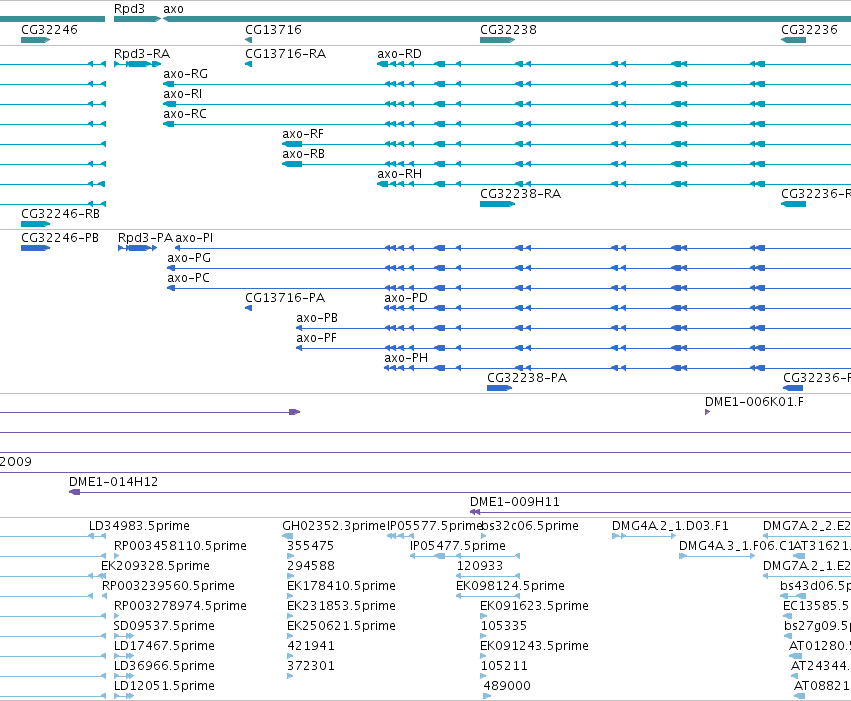Select protein axo-PB label
Screen dimensions: 851x701
click(317, 318)
